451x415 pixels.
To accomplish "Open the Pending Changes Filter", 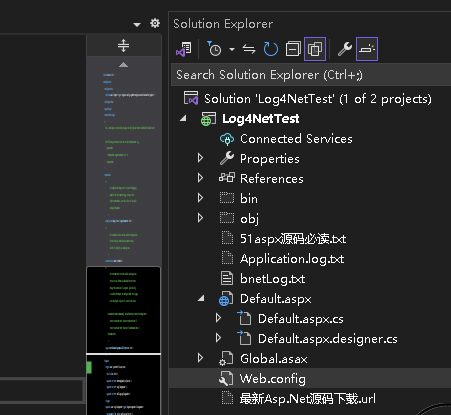I will [214, 49].
